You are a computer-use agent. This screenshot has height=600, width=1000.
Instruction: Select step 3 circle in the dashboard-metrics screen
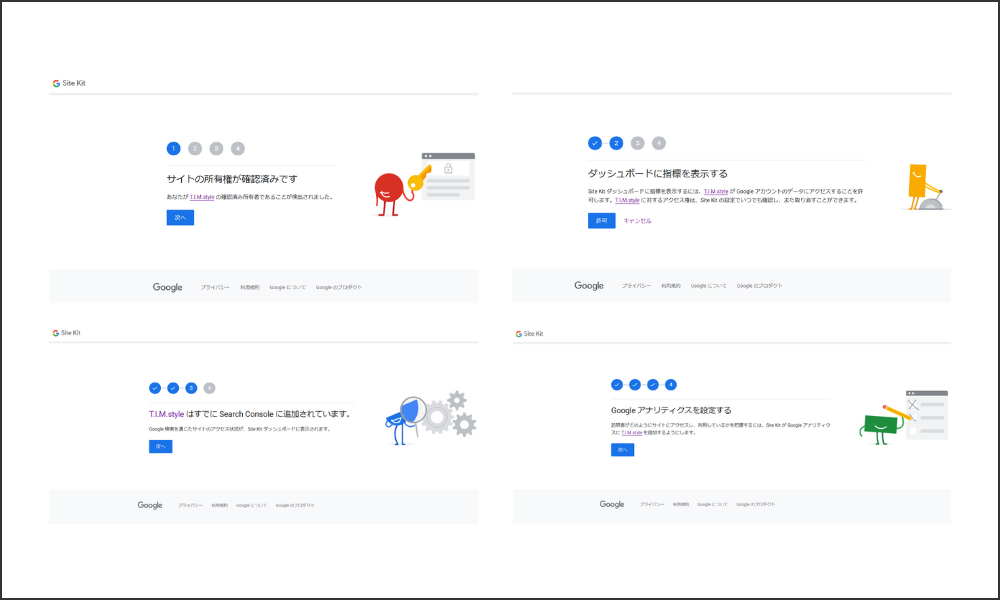[638, 143]
